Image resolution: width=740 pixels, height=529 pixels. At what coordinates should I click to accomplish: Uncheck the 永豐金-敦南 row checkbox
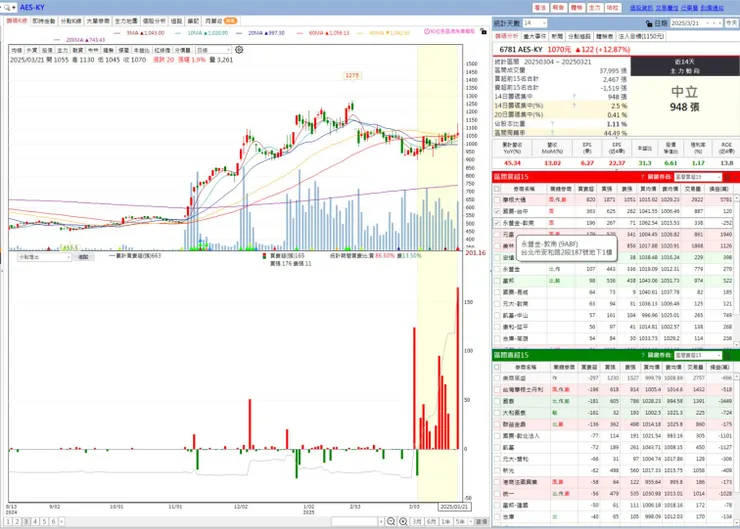tap(497, 223)
